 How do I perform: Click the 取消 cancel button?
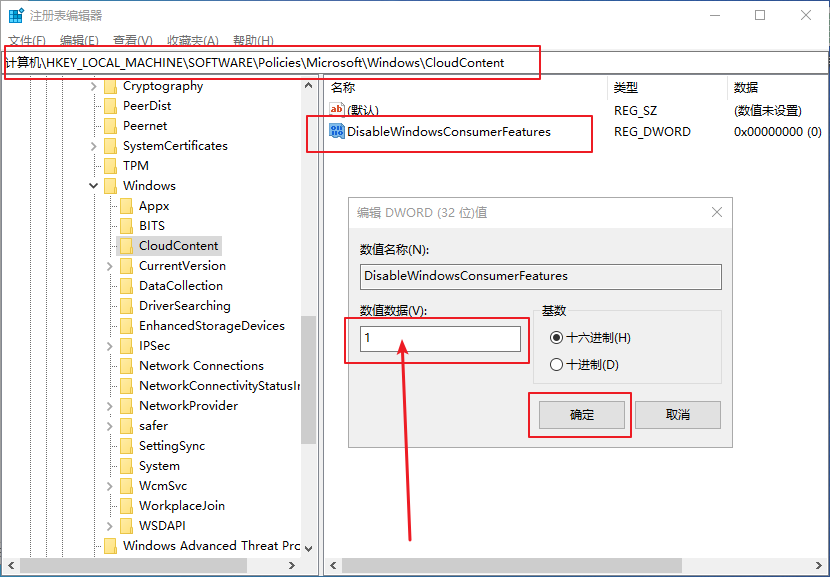[x=677, y=415]
